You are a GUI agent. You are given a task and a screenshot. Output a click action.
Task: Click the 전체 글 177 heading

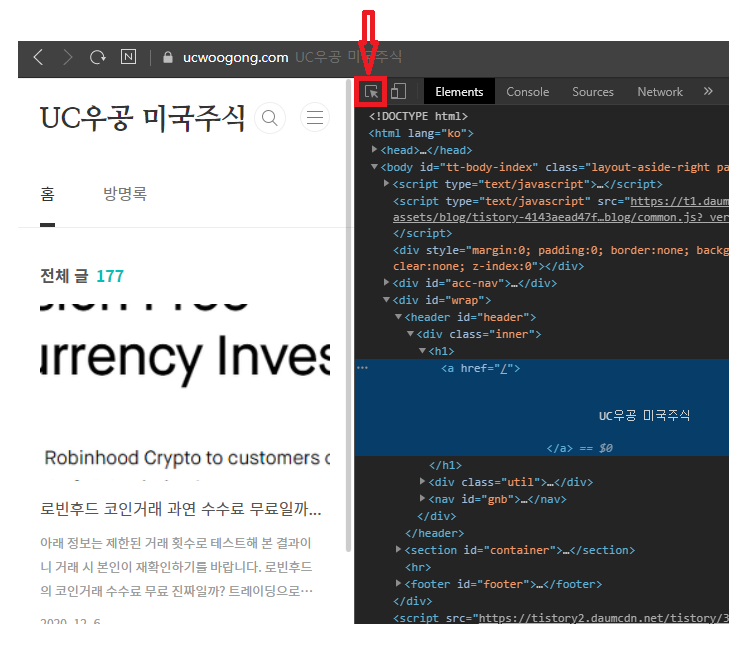[x=82, y=276]
